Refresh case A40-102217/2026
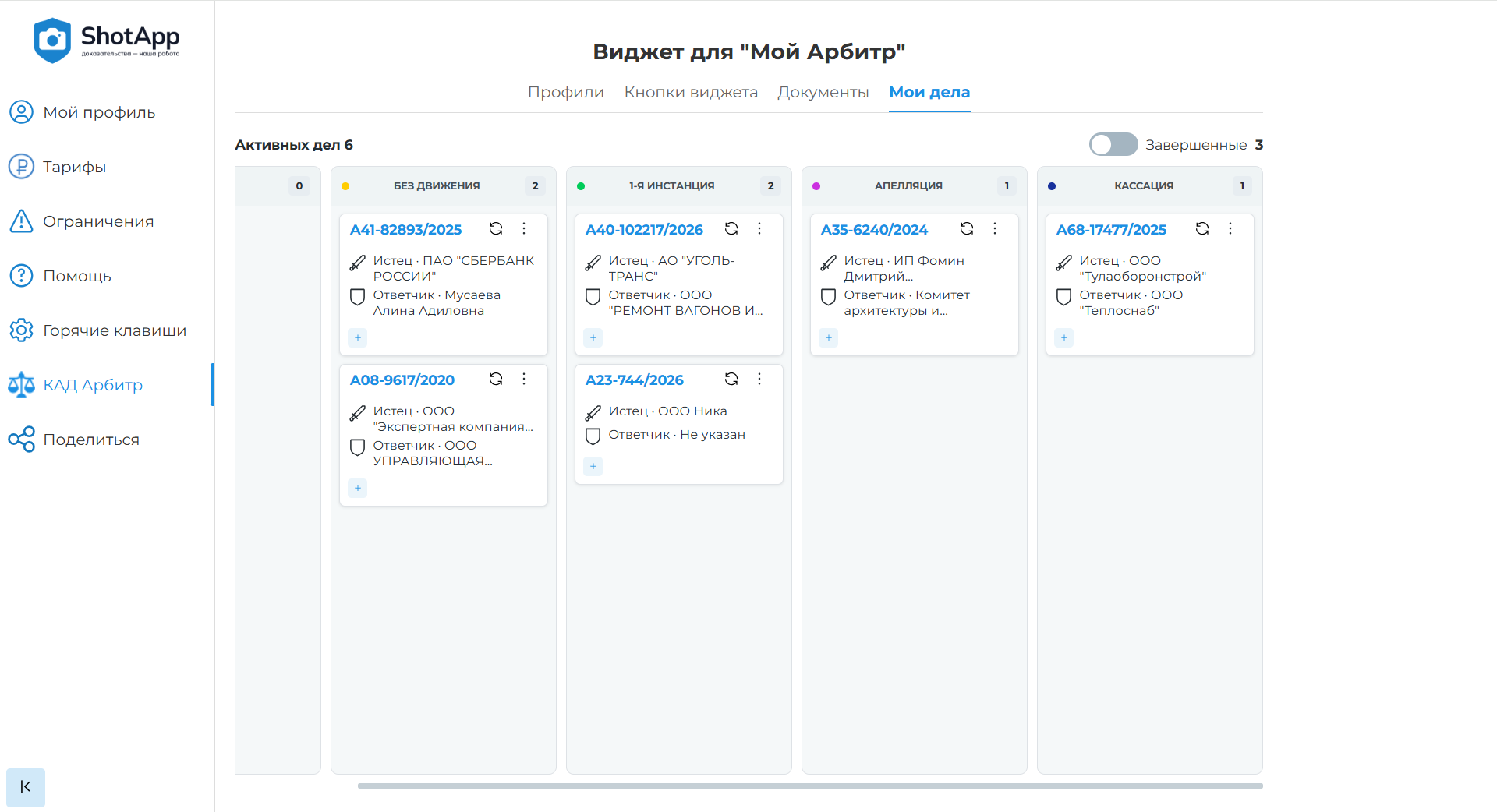Viewport: 1497px width, 812px height. pyautogui.click(x=731, y=228)
